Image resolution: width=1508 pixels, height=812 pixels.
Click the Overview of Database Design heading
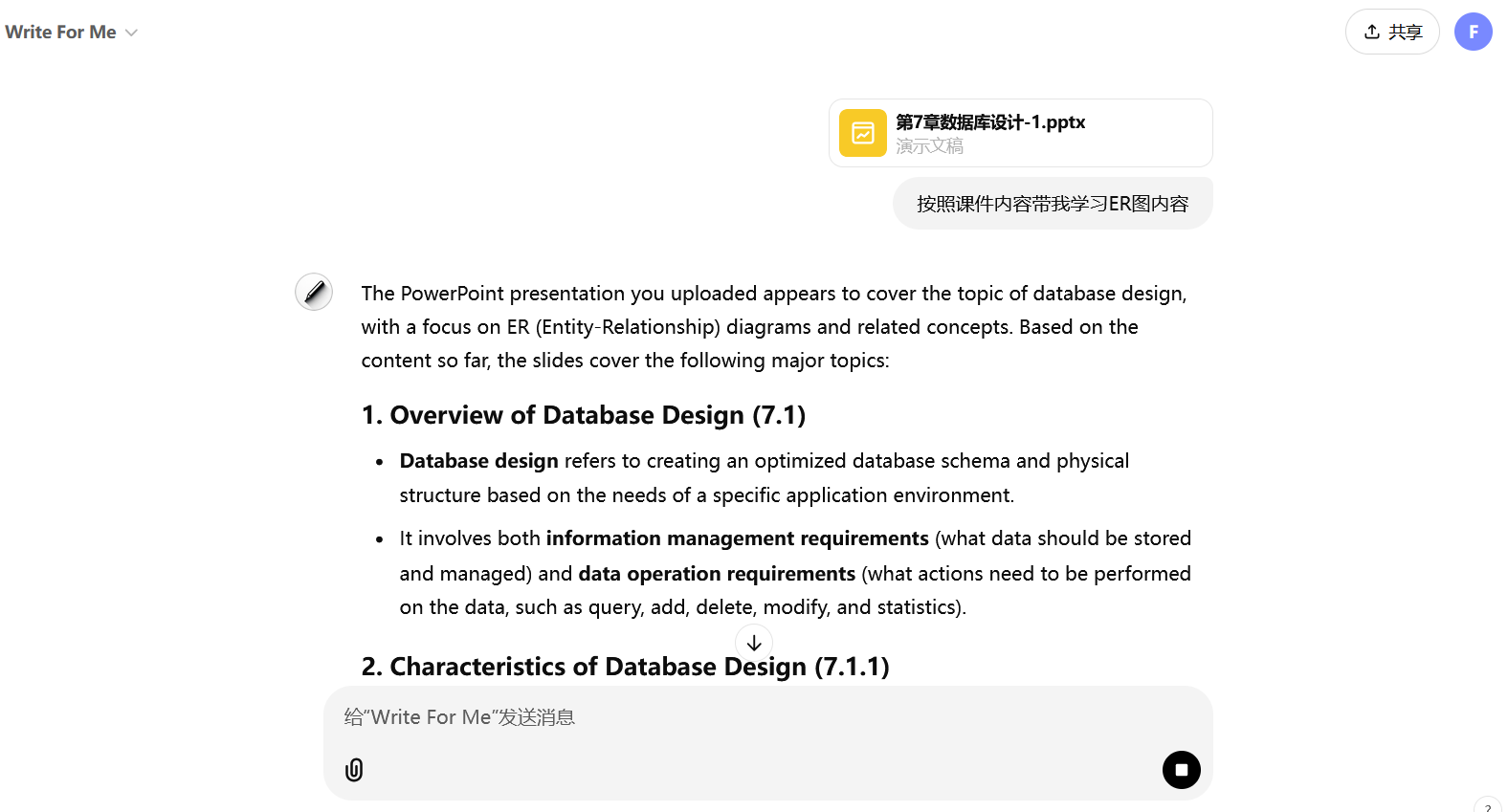(x=584, y=415)
